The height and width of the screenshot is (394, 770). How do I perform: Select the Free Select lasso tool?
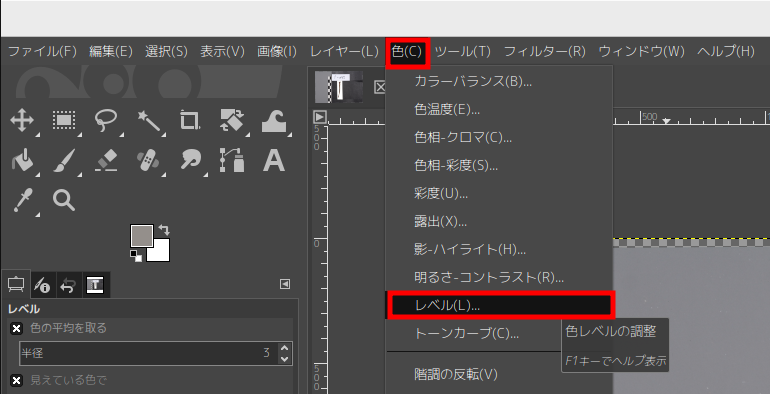click(106, 120)
